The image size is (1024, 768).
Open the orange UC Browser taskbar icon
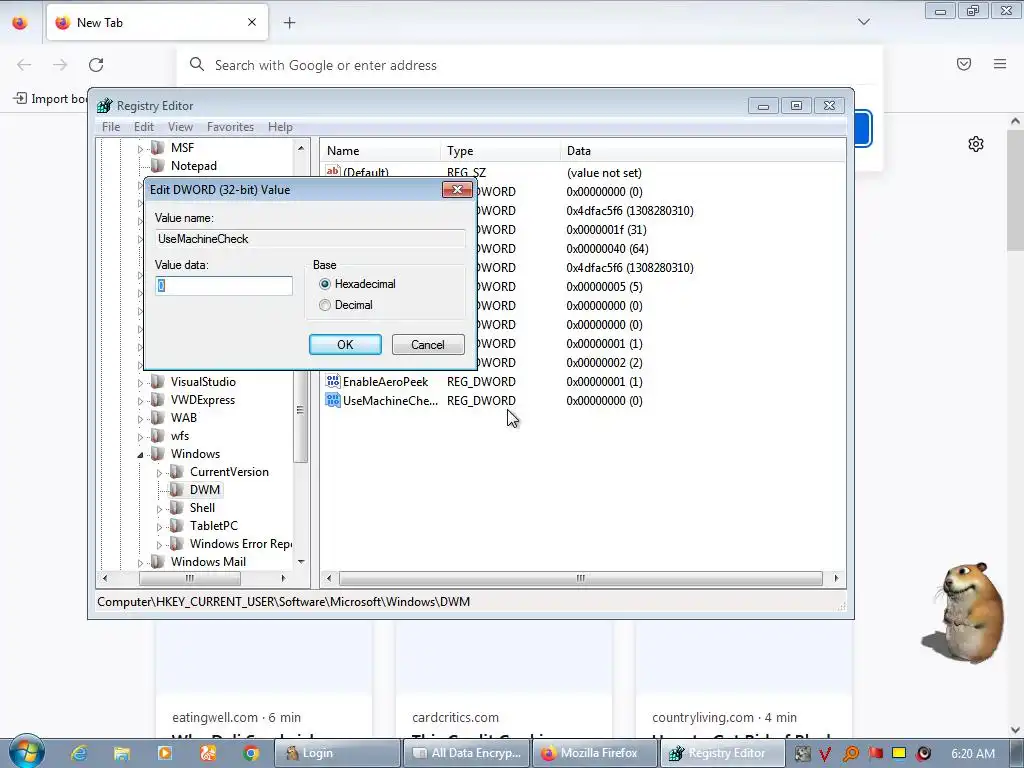click(208, 753)
